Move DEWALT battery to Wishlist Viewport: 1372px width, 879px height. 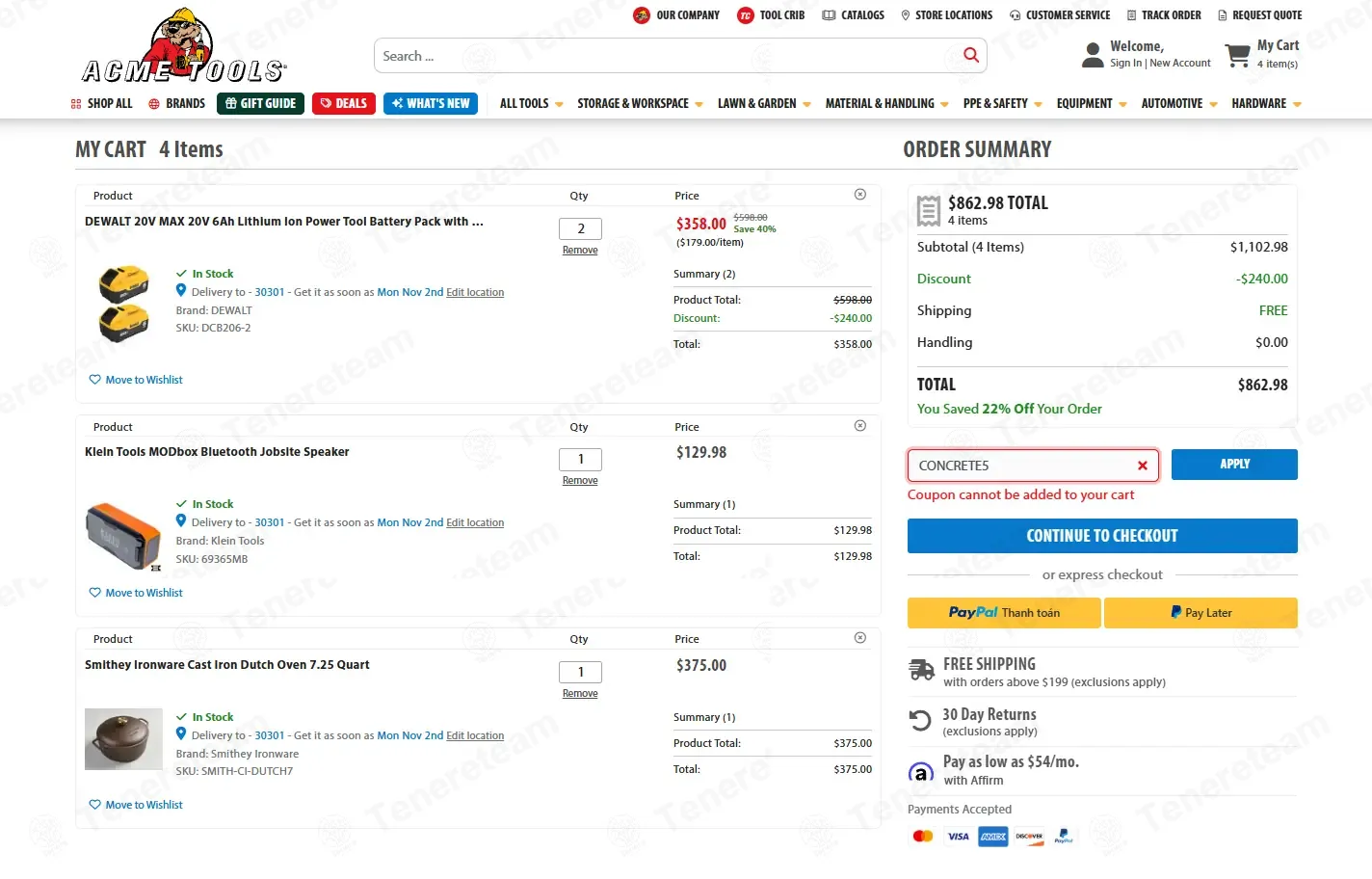(x=136, y=380)
